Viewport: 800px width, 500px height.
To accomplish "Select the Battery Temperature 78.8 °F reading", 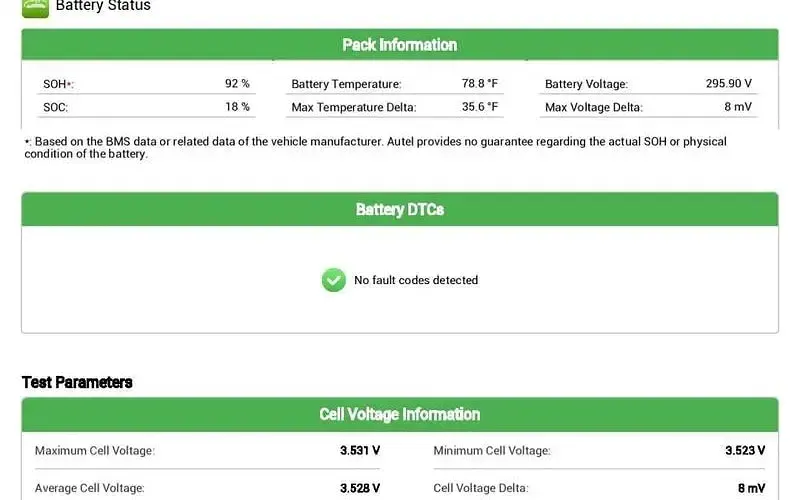I will pyautogui.click(x=480, y=84).
